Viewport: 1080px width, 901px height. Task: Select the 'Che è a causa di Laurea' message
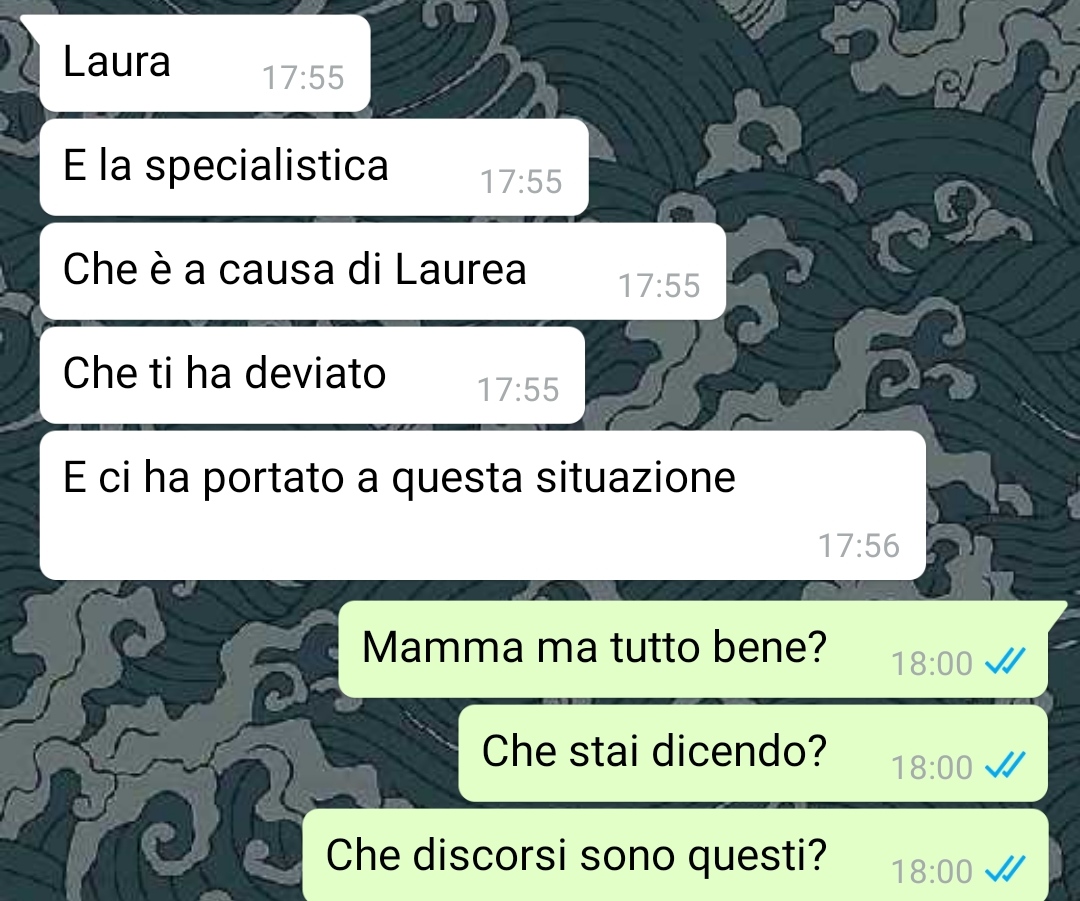pyautogui.click(x=383, y=271)
